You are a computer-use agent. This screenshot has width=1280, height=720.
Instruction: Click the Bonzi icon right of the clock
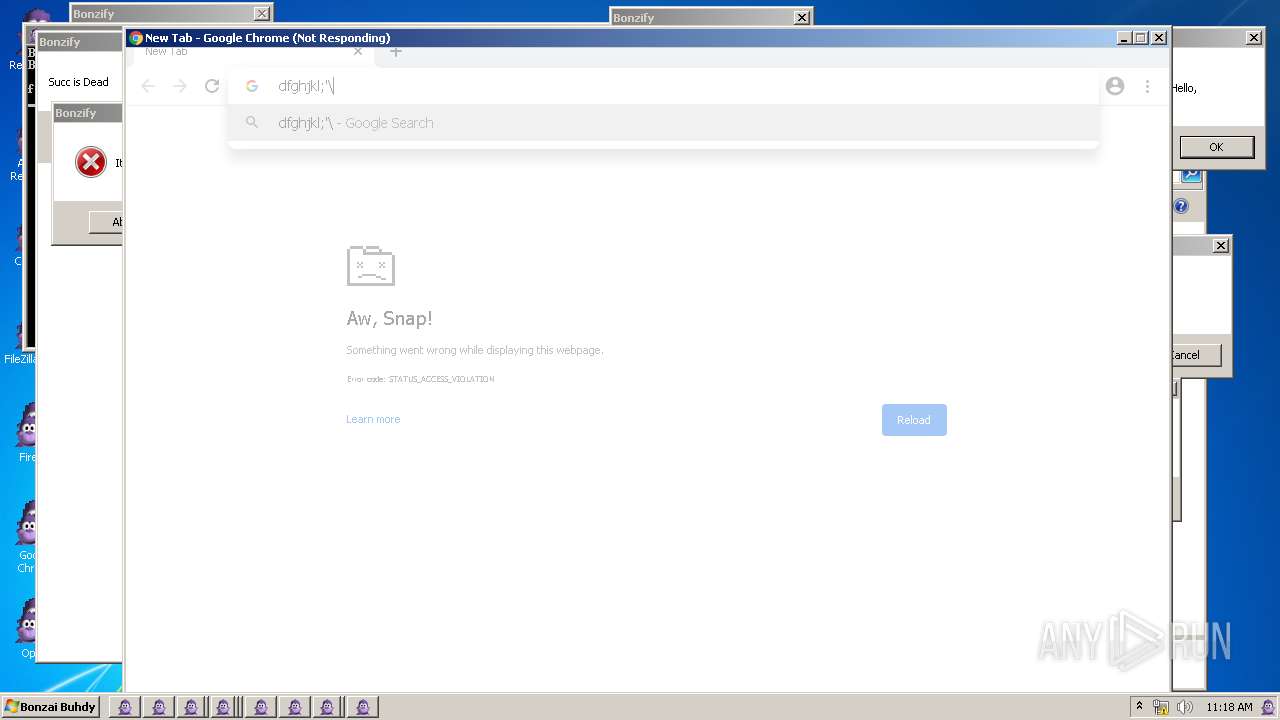coord(1268,707)
